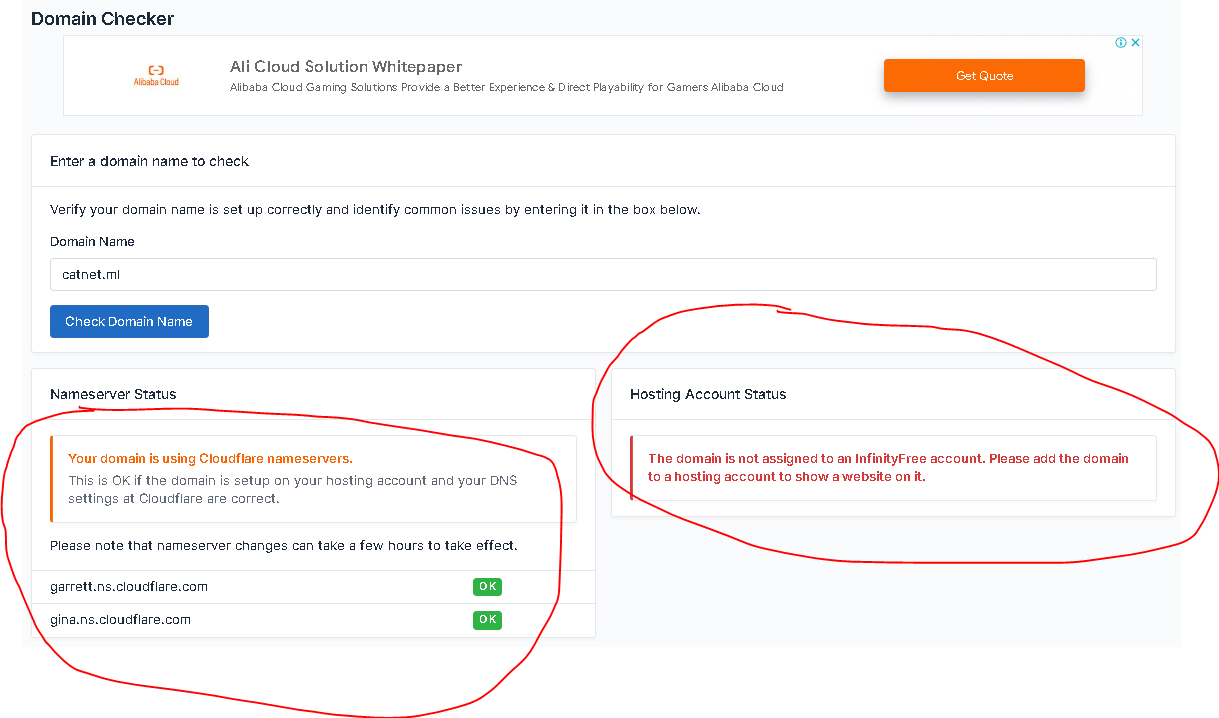Click the OK badge for garrett.ns.cloudflare.com
1219x718 pixels.
point(487,587)
